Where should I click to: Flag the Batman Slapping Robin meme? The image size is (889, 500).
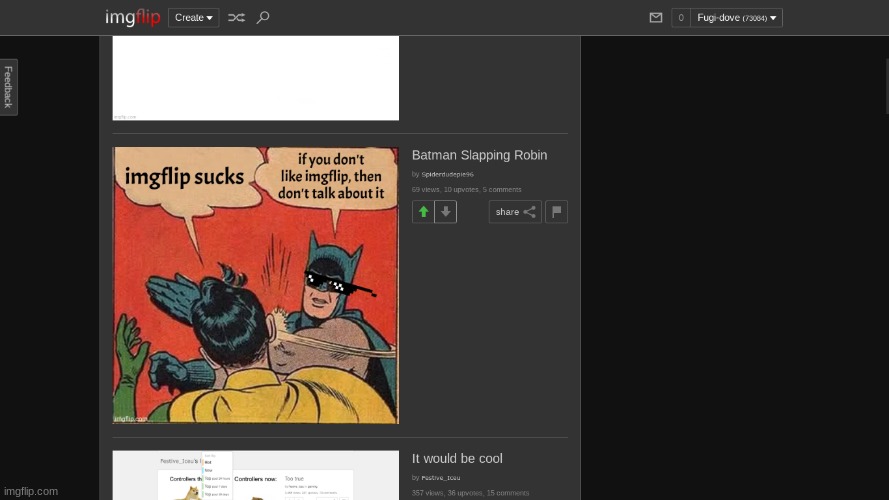556,212
